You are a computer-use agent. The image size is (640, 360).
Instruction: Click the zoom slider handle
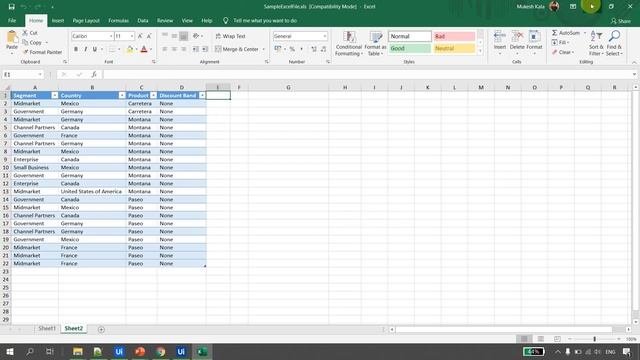(594, 339)
